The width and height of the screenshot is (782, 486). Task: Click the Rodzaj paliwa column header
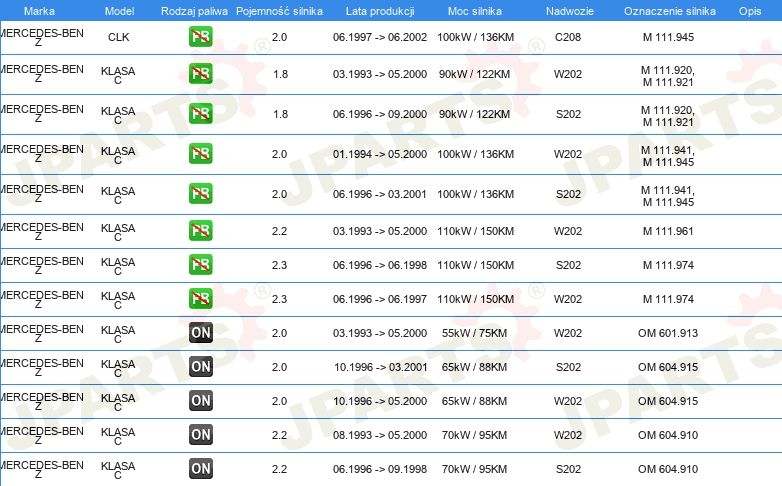(x=194, y=11)
